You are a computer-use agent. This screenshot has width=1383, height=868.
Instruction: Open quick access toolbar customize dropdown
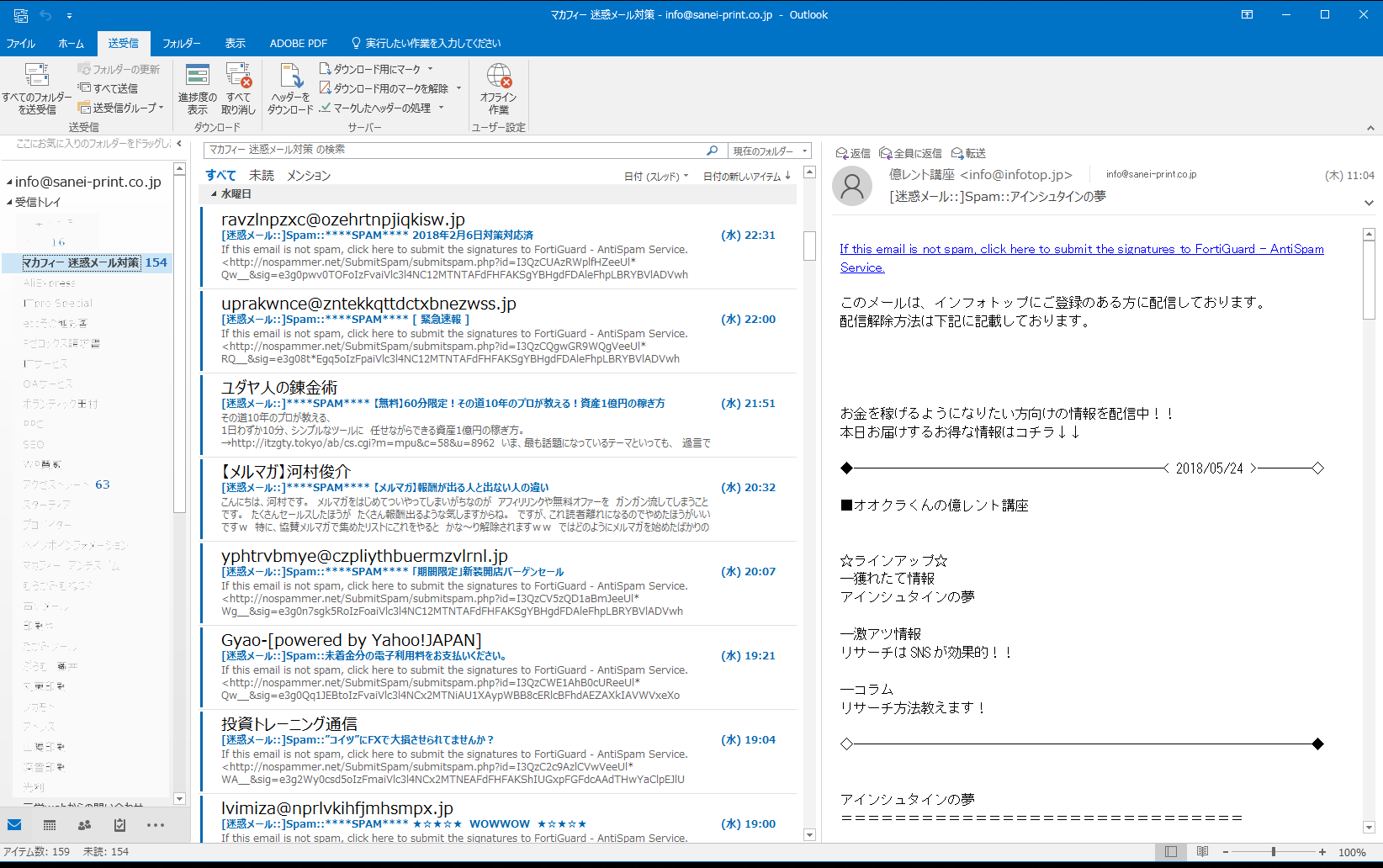tap(69, 15)
